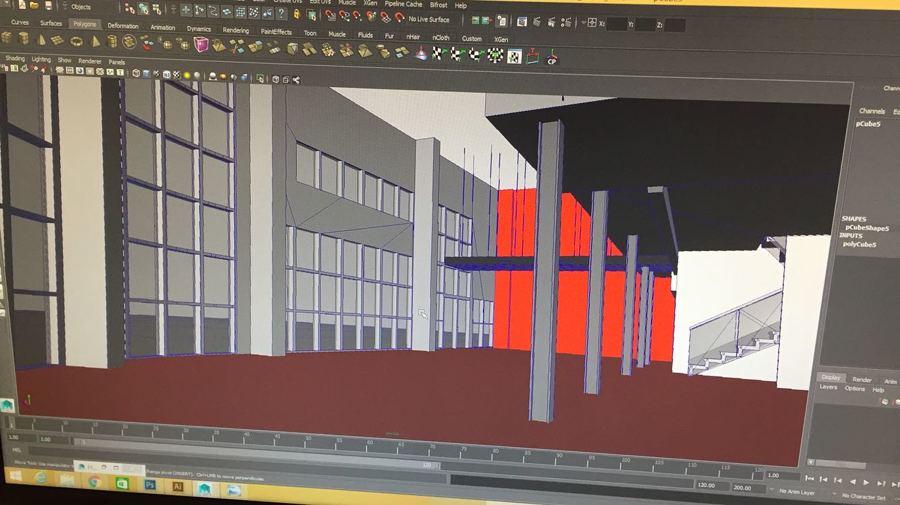Click the purple pyramid shelf icon
The width and height of the screenshot is (900, 505).
pos(421,53)
